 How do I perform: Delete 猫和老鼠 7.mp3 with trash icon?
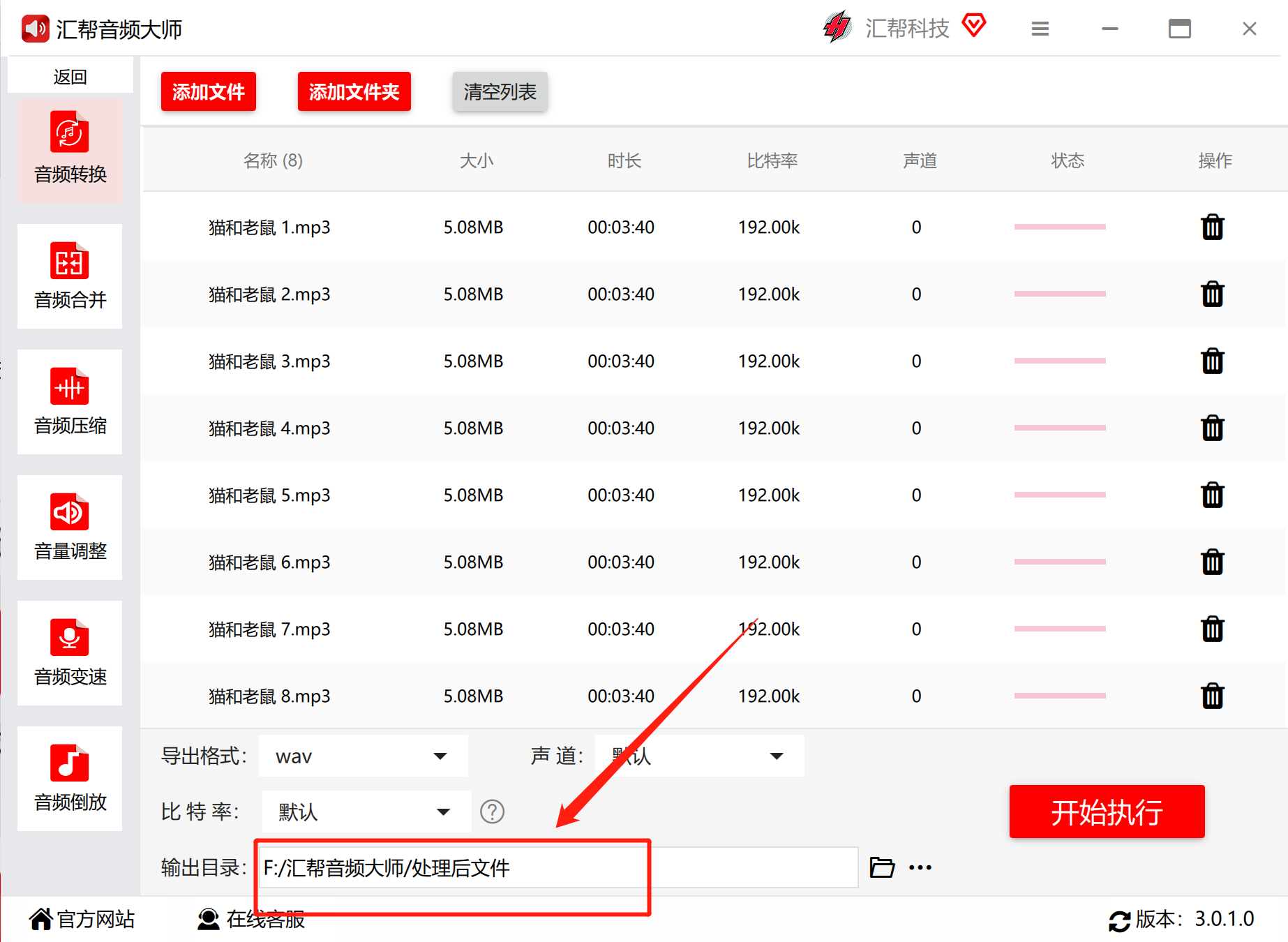(x=1213, y=629)
